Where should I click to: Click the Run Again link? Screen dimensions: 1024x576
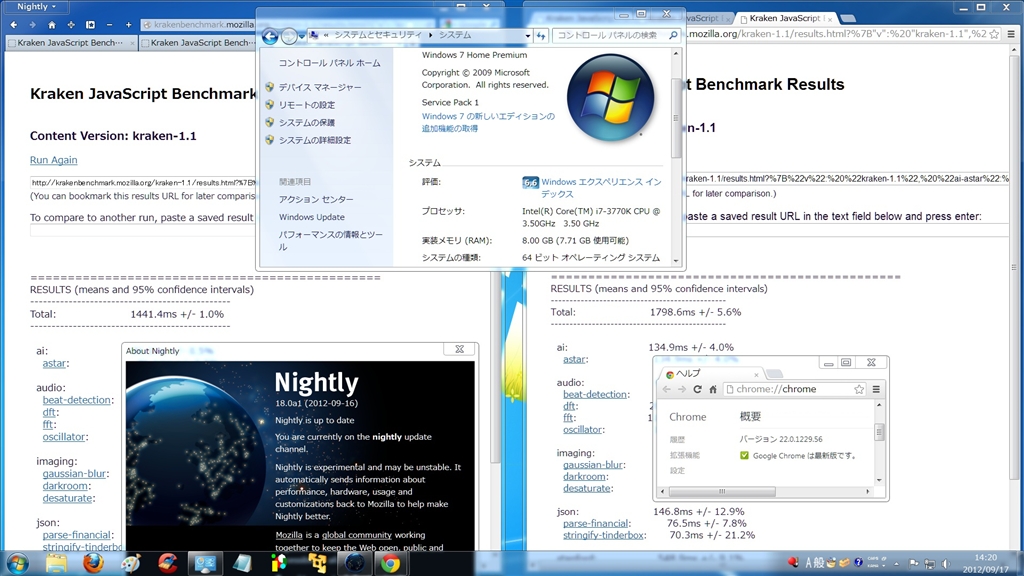click(x=53, y=160)
